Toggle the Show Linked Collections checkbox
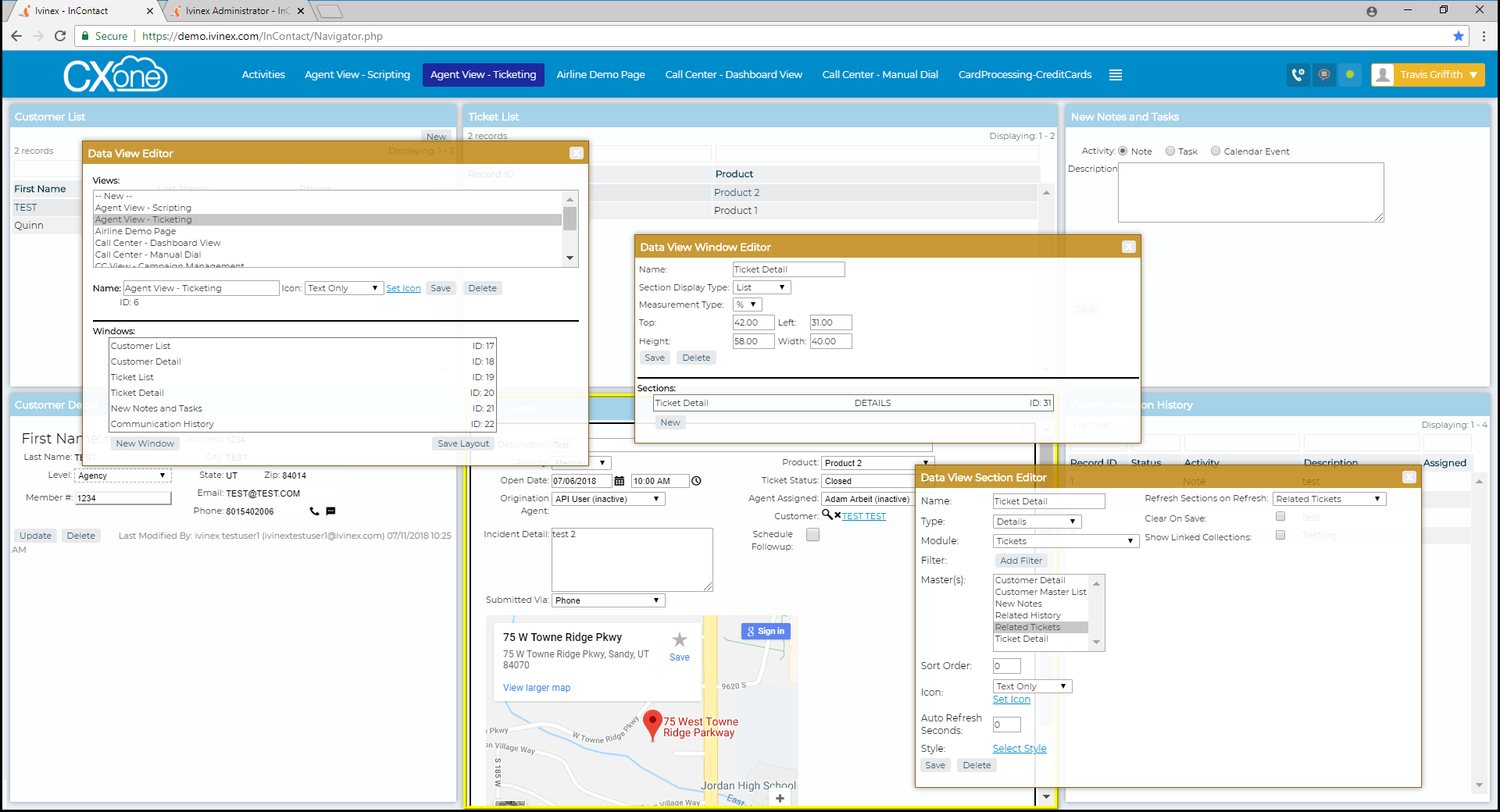The height and width of the screenshot is (812, 1500). (x=1280, y=536)
